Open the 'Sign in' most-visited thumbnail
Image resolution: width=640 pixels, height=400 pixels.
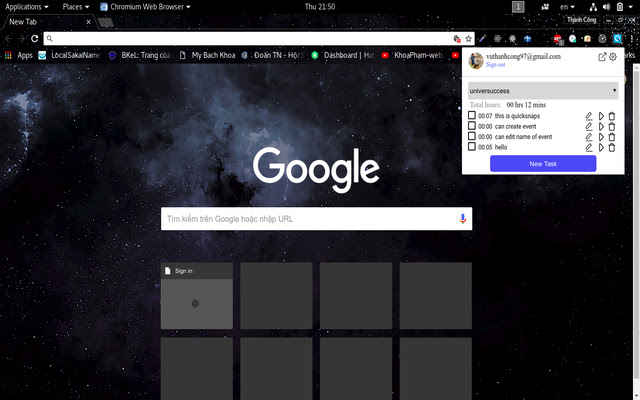197,296
